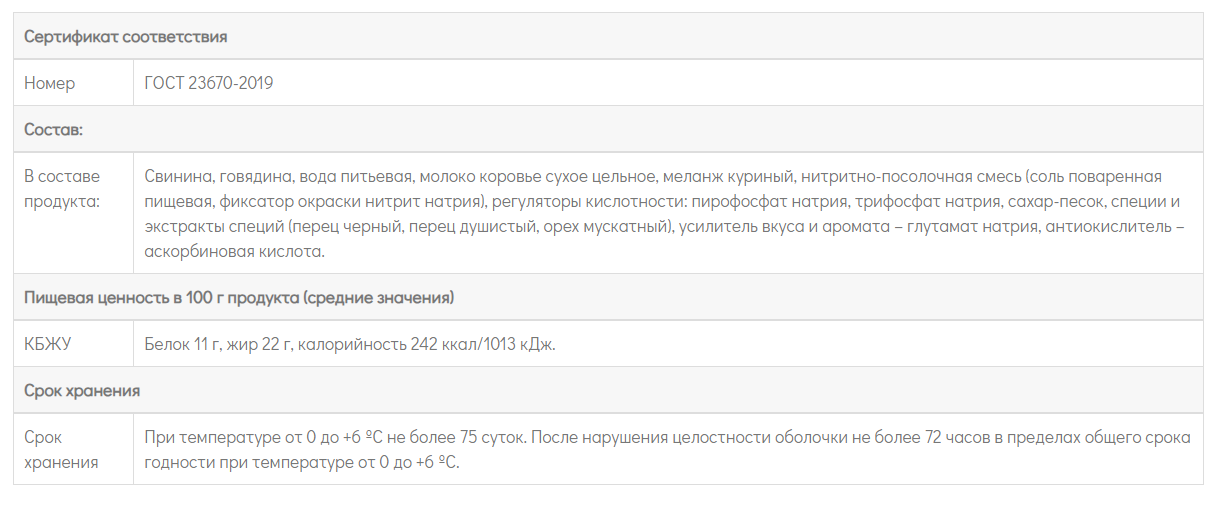Viewport: 1213px width, 505px height.
Task: Click "75 суток" in the storage text
Action: (x=494, y=437)
